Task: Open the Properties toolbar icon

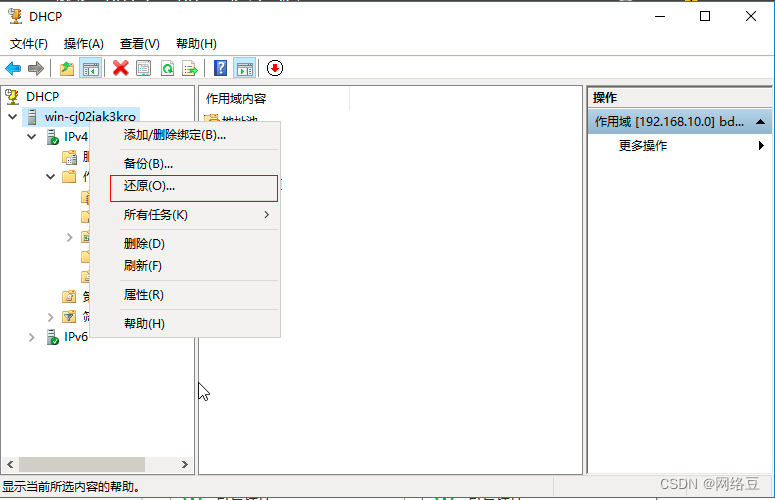Action: click(x=144, y=68)
